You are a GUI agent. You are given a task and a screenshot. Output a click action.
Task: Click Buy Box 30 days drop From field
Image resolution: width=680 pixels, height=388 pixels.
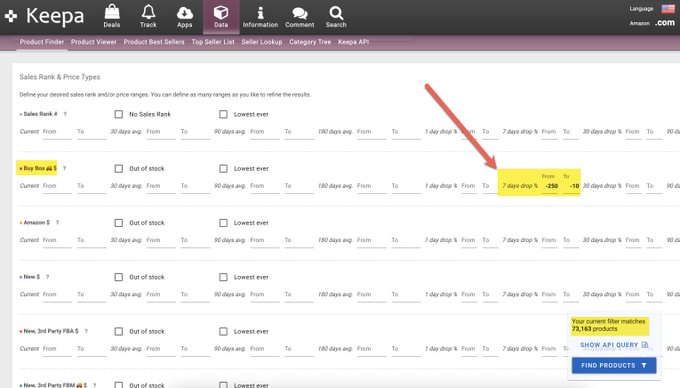click(634, 186)
